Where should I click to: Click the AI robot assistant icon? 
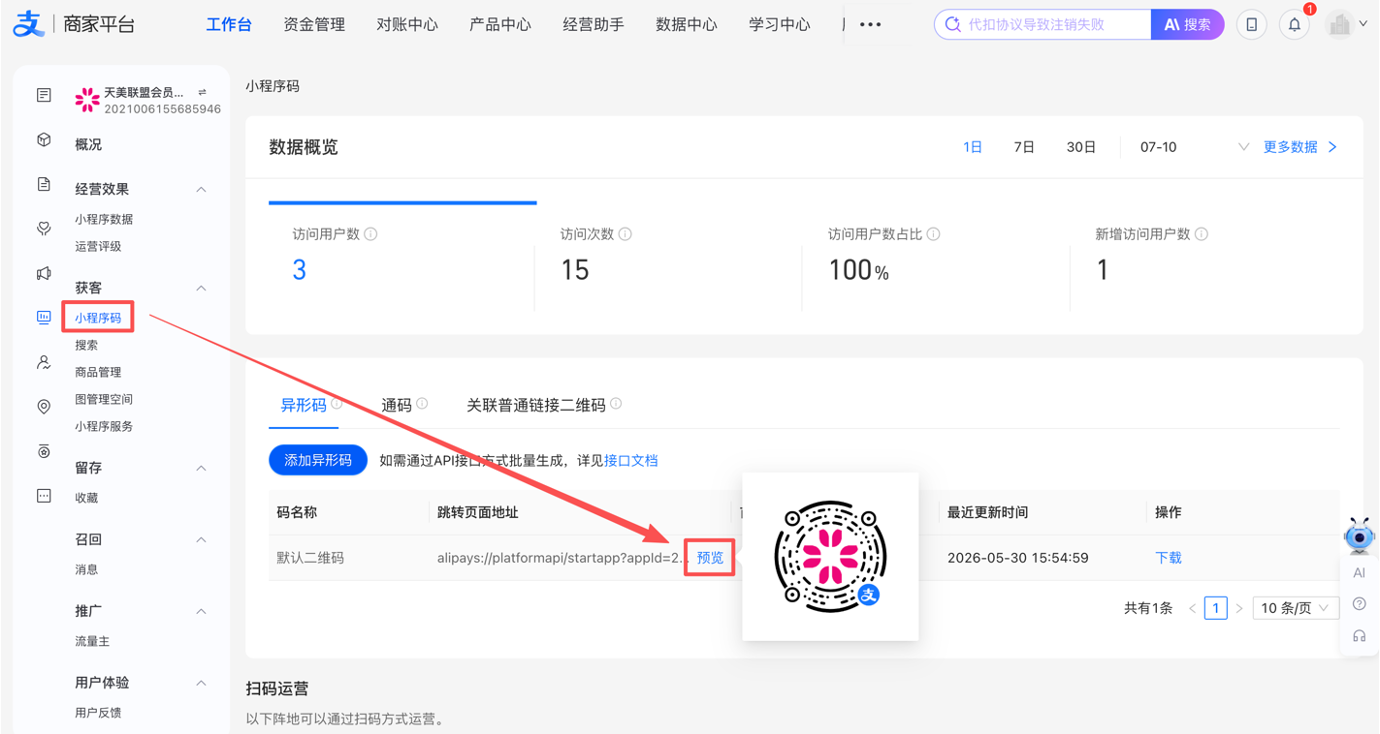(1359, 536)
